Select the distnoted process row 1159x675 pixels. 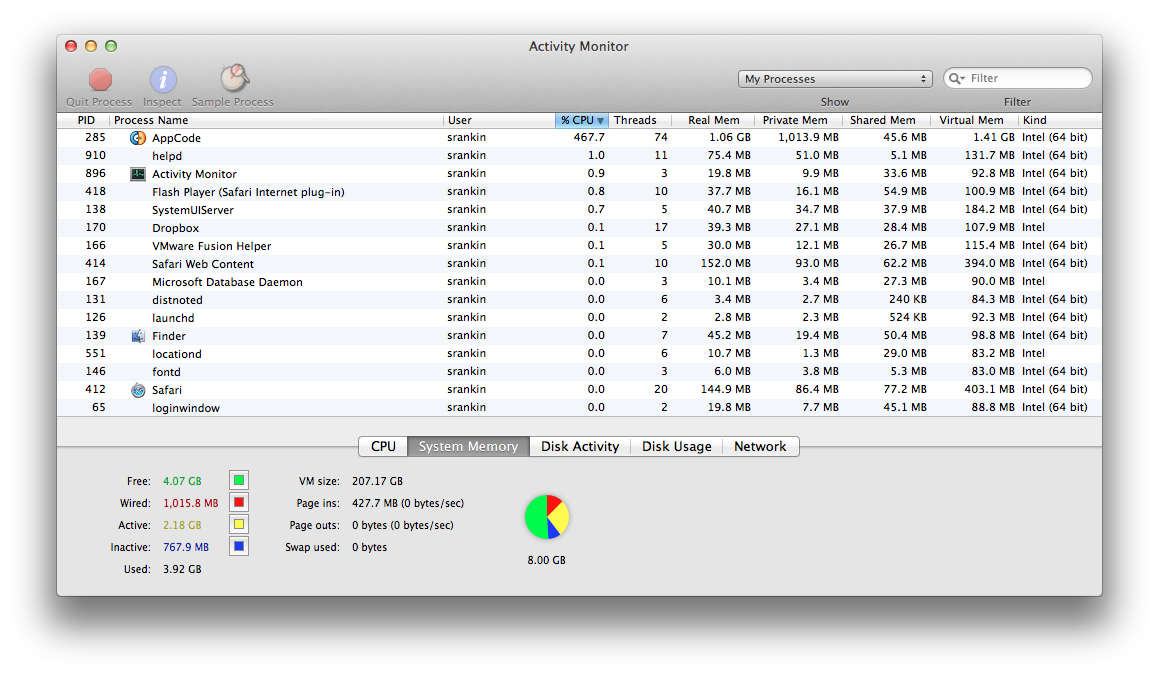pos(580,299)
